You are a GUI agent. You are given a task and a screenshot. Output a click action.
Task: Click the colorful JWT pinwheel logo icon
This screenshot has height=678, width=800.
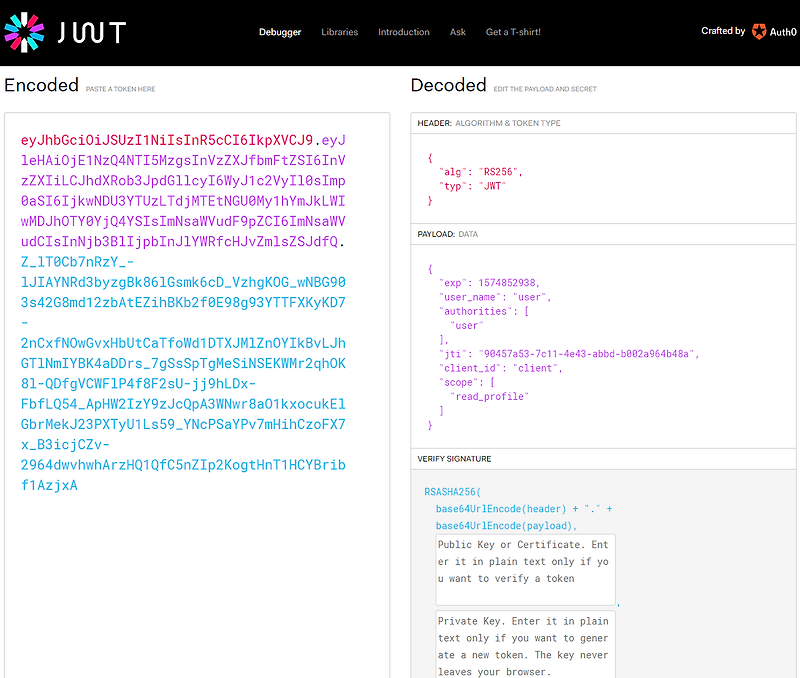coord(25,31)
